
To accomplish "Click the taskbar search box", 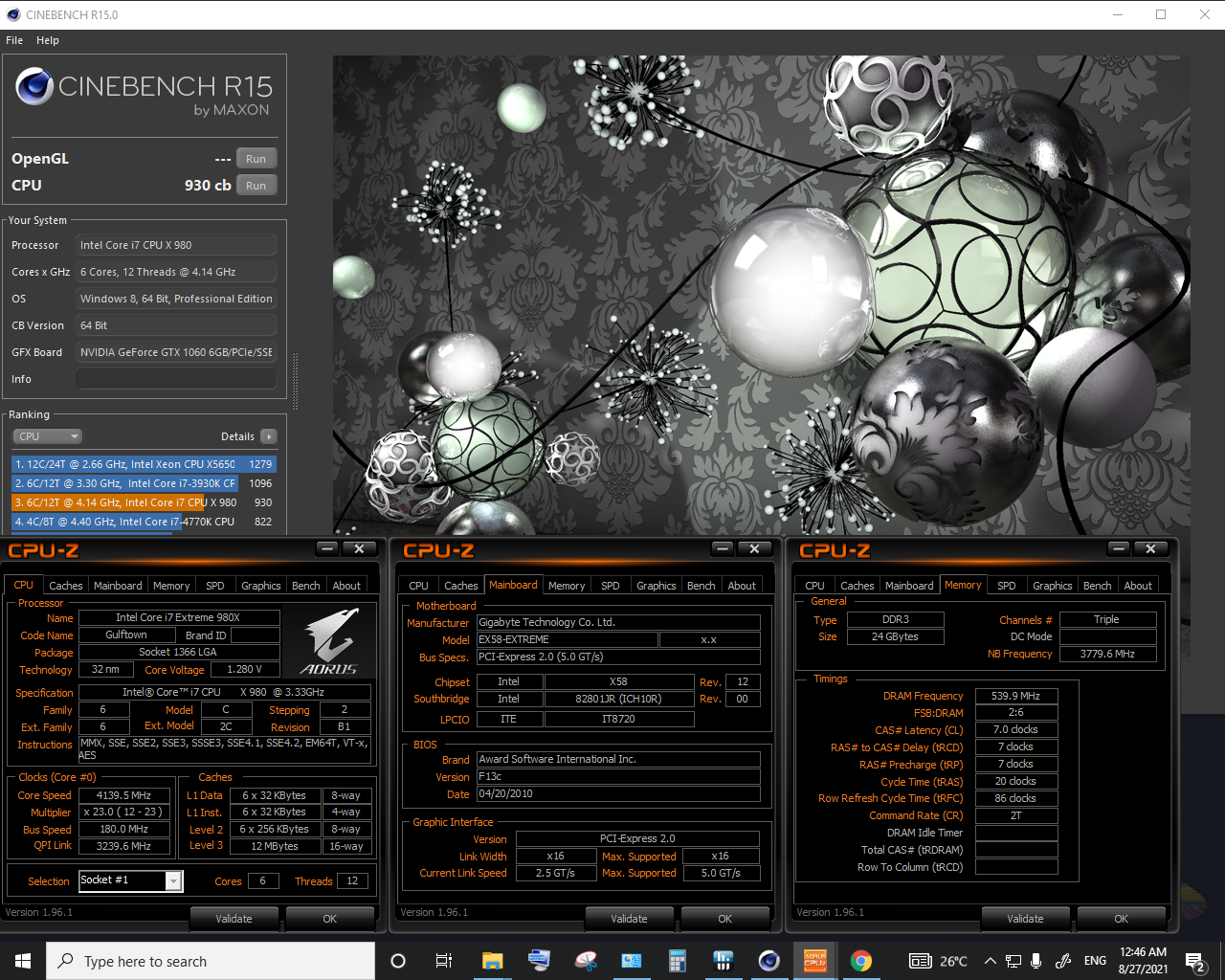I will coord(211,961).
